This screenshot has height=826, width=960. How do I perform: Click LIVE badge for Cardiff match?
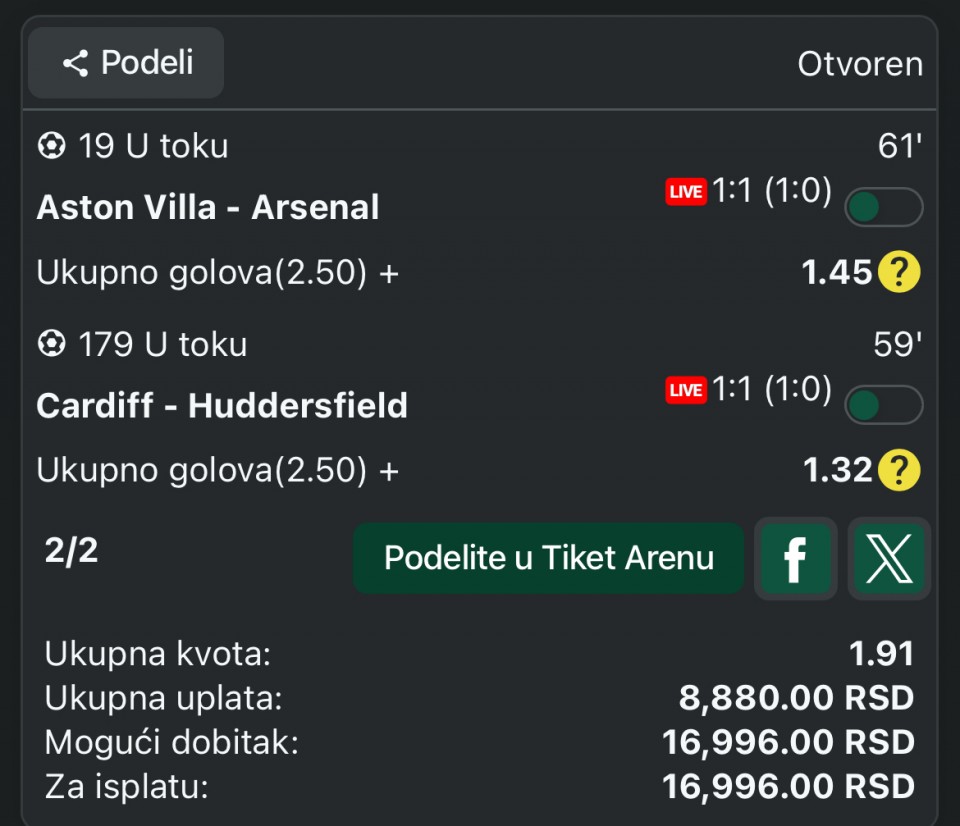point(686,389)
